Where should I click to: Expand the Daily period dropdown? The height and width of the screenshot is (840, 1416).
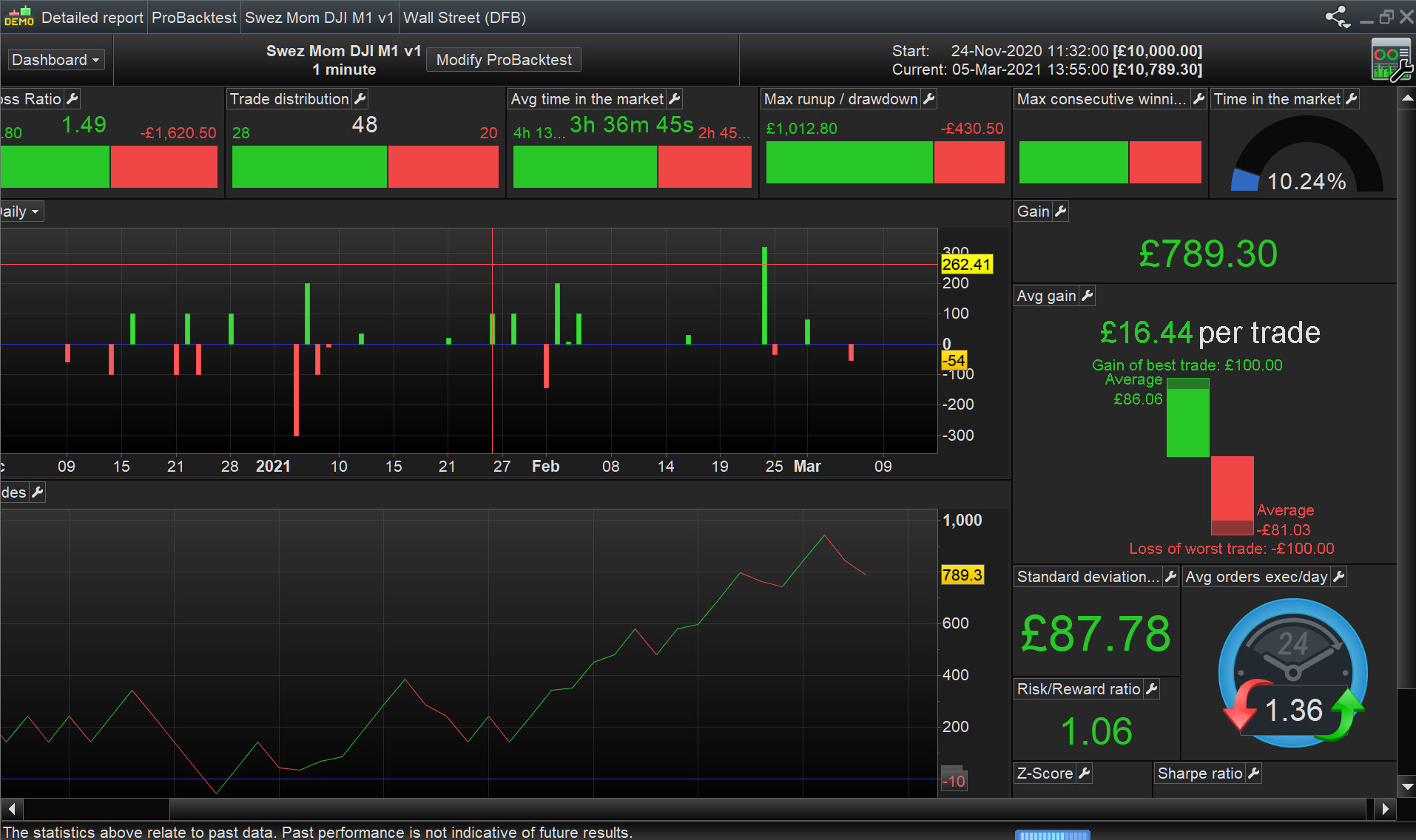21,211
